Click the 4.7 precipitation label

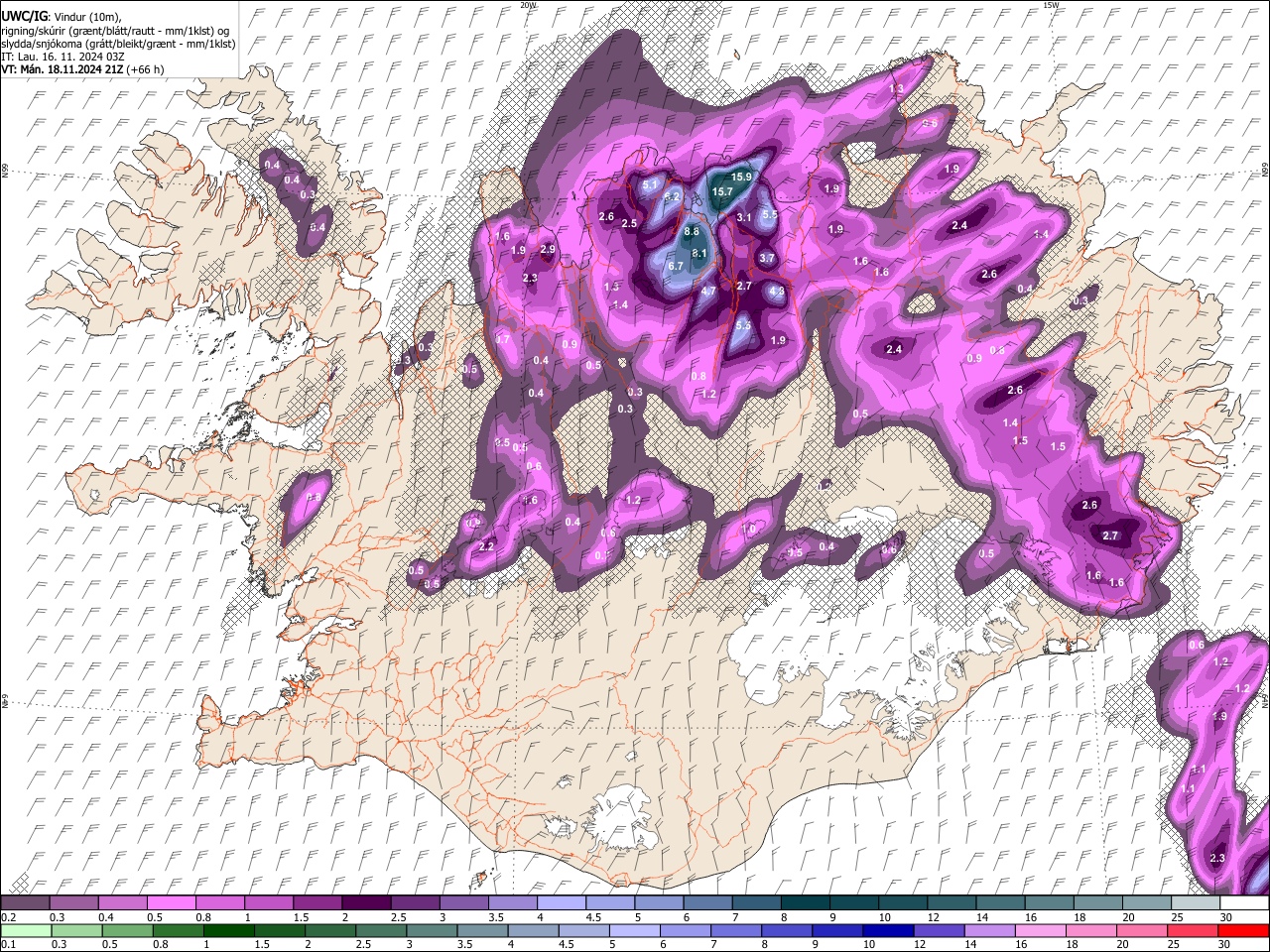tap(708, 292)
